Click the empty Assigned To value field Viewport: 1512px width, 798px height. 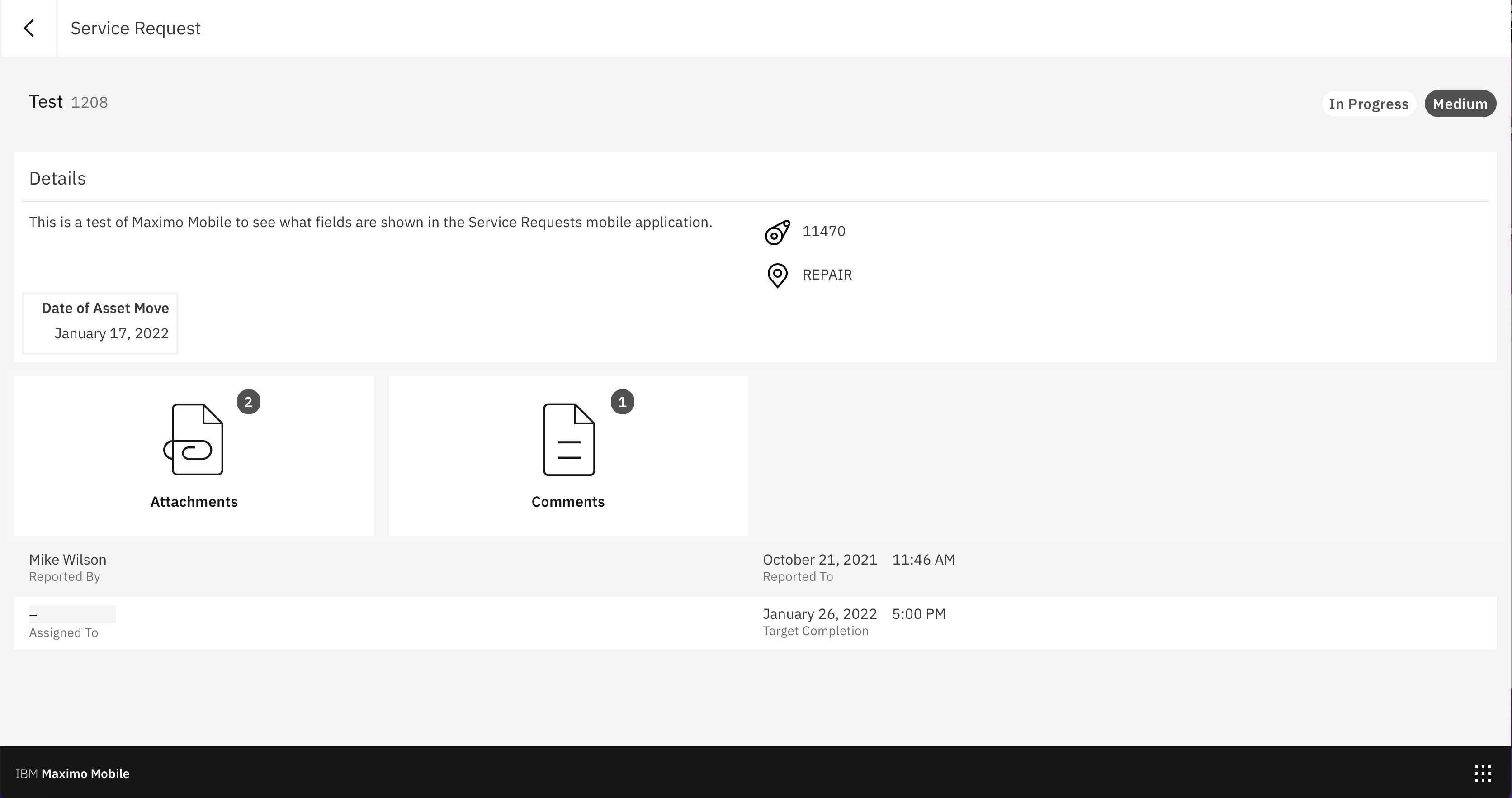[x=72, y=614]
